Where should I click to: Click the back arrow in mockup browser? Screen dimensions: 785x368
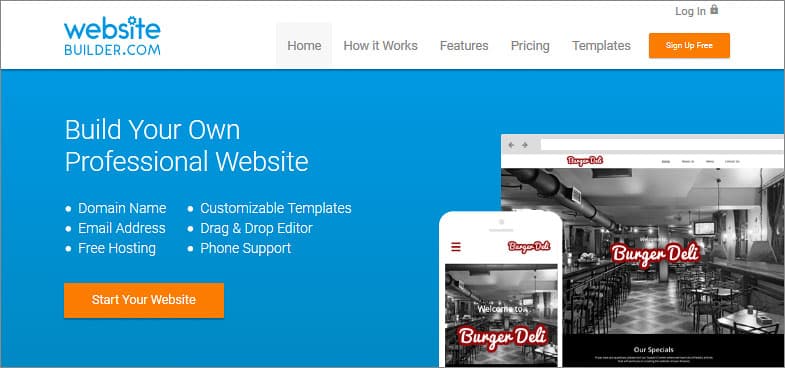[x=511, y=145]
